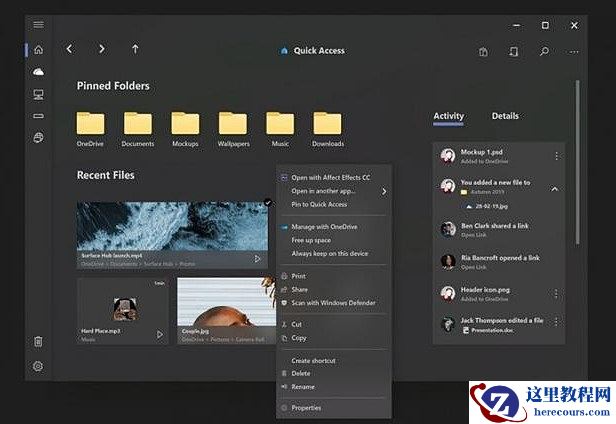Viewport: 616px width, 424px height.
Task: Play the Surface Hub launch.mp4 video
Action: click(x=257, y=259)
